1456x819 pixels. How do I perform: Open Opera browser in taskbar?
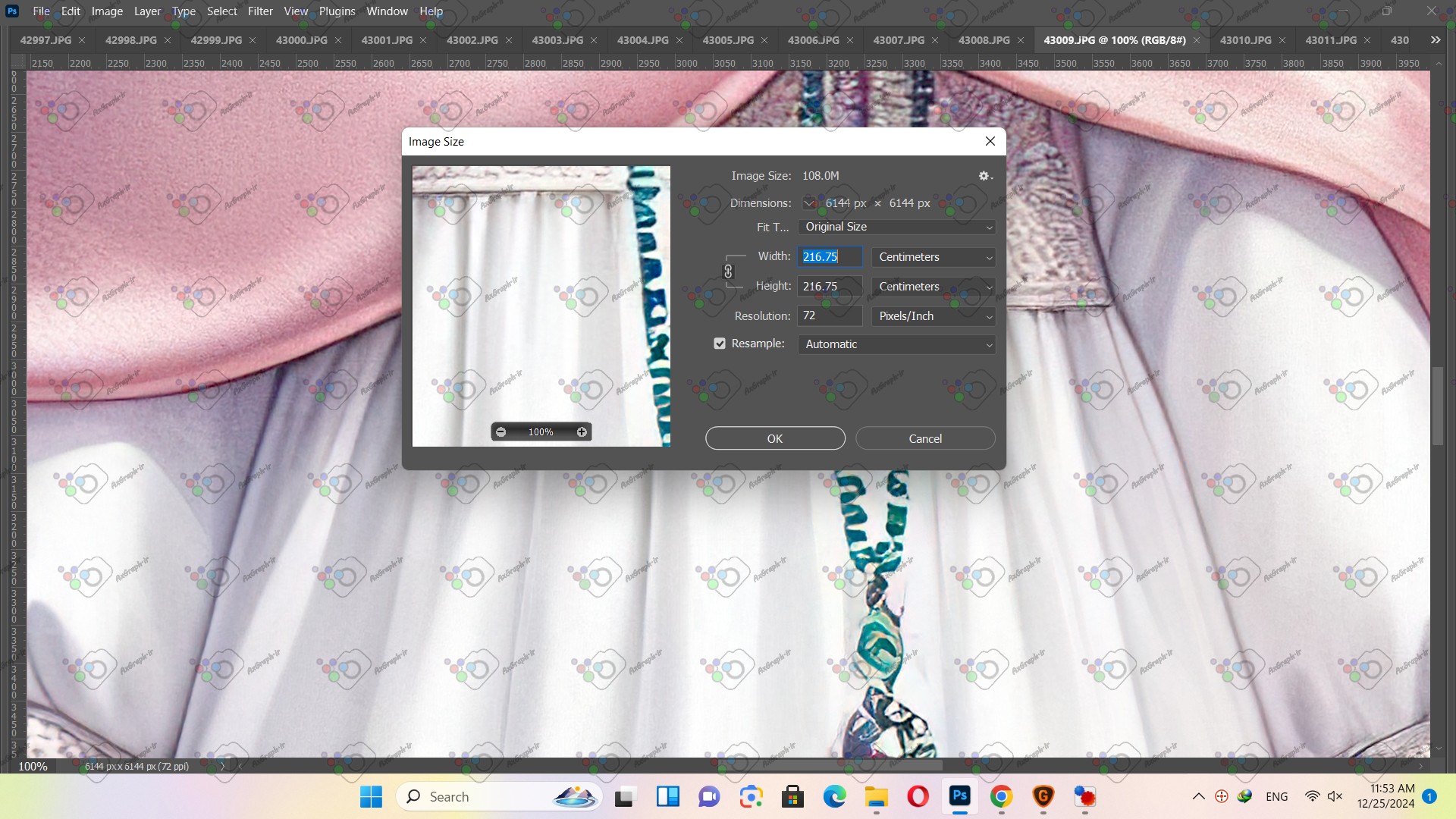[x=918, y=796]
